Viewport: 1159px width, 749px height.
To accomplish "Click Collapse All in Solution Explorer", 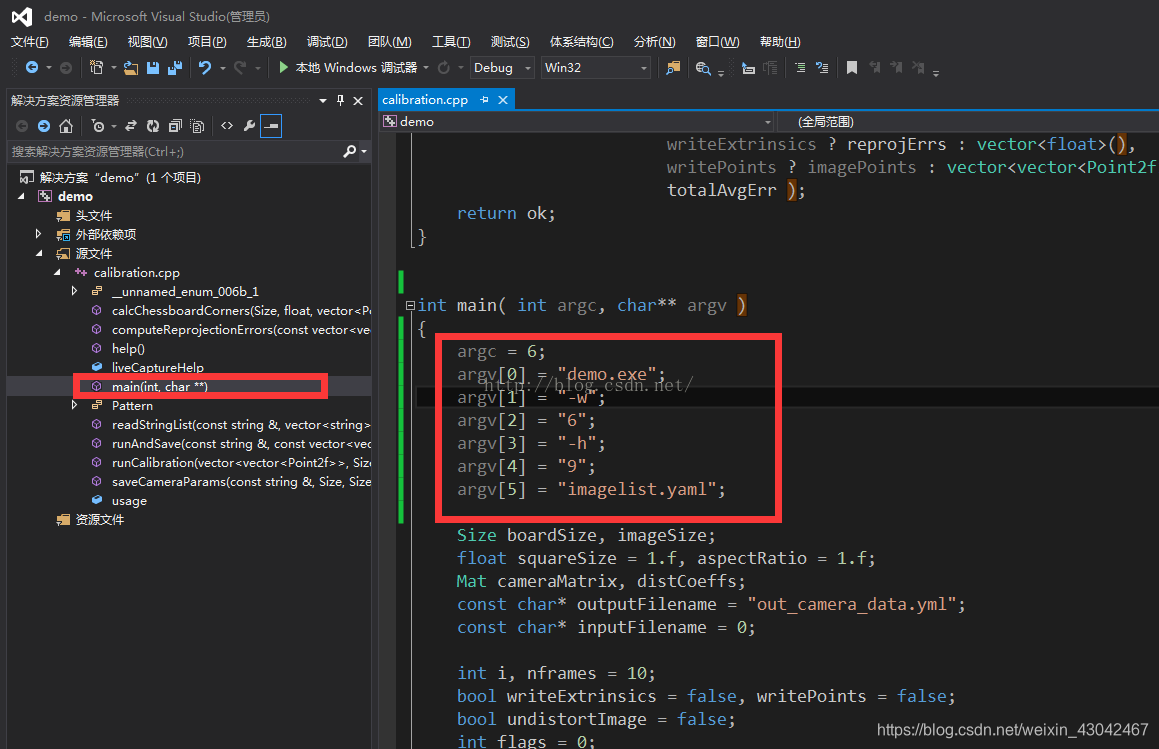I will click(175, 126).
